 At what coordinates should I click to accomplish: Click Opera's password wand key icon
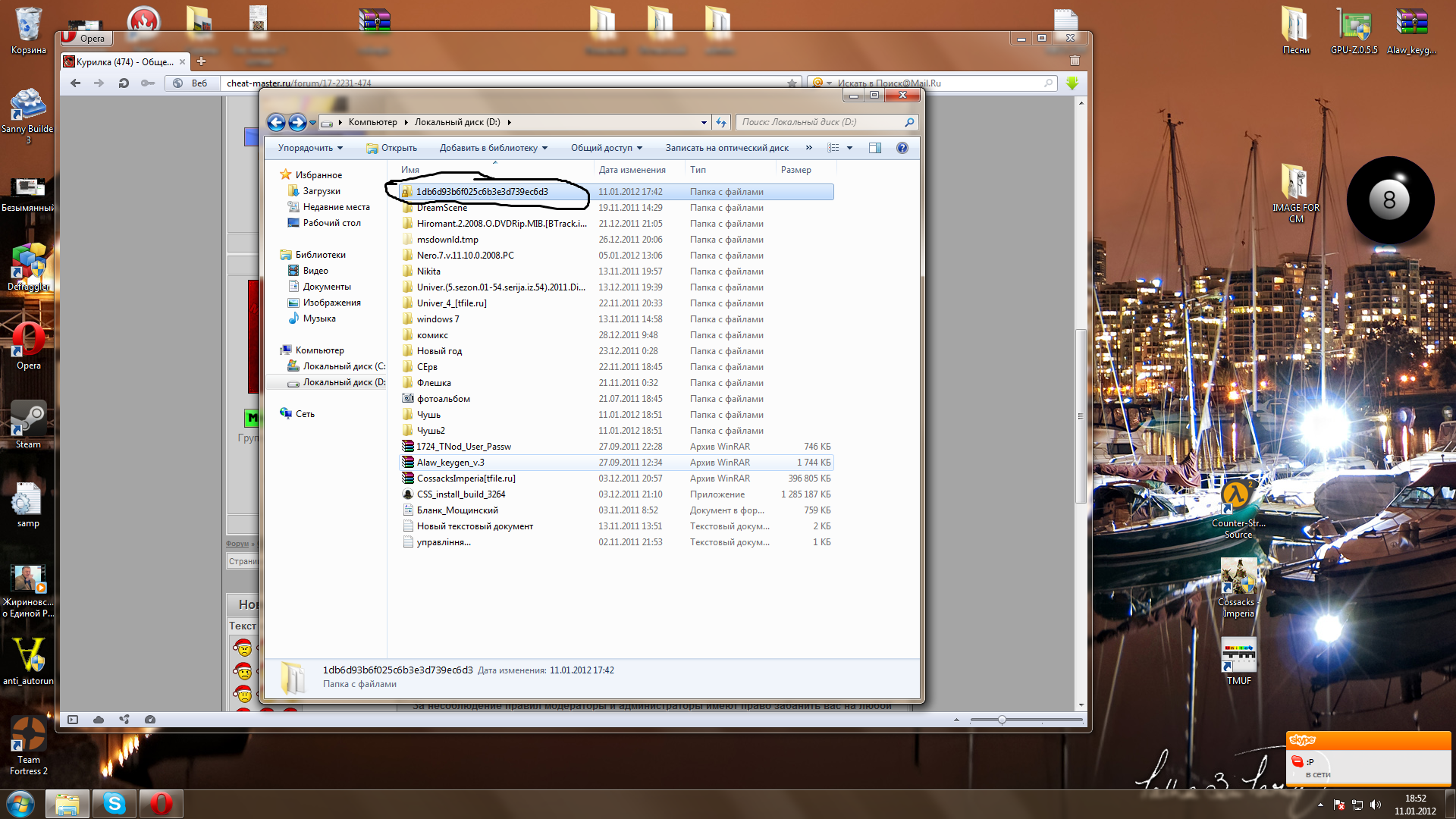(148, 83)
